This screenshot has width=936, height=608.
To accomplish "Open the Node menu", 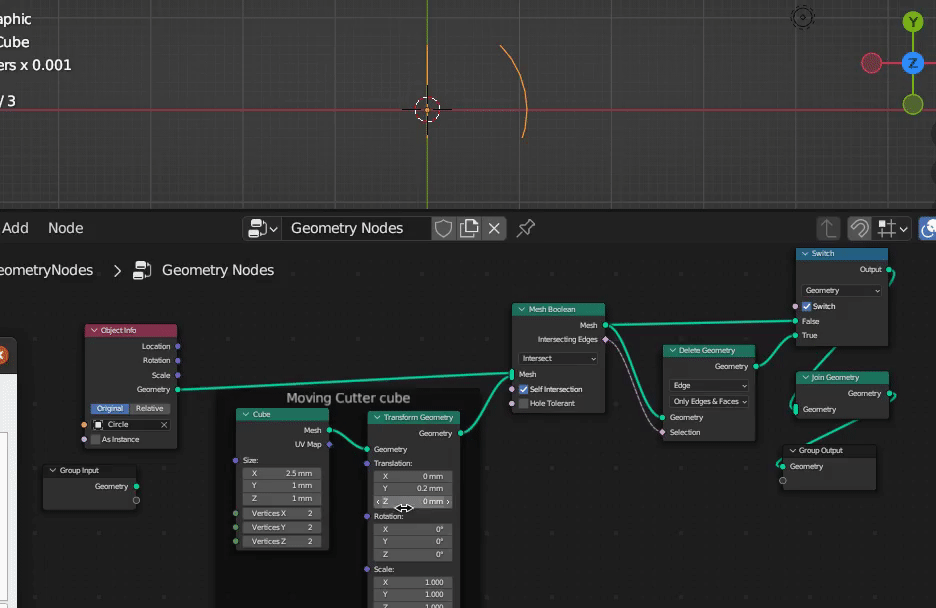I will (66, 228).
